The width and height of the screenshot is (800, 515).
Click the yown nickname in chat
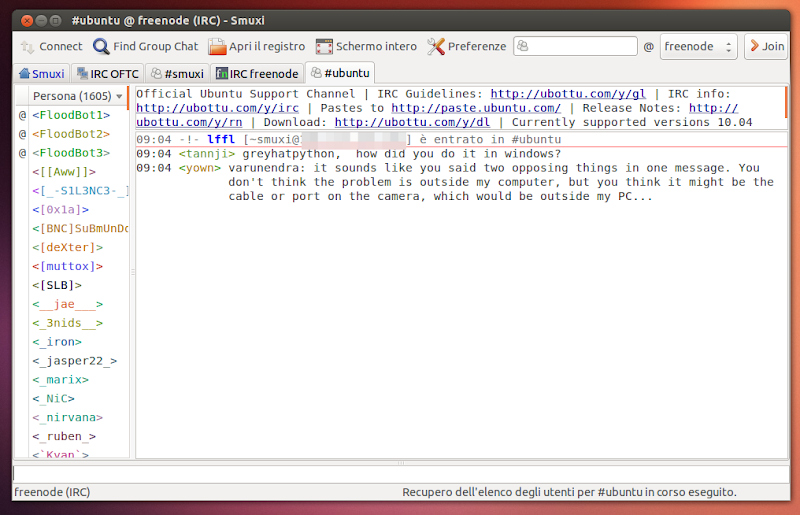click(x=199, y=168)
